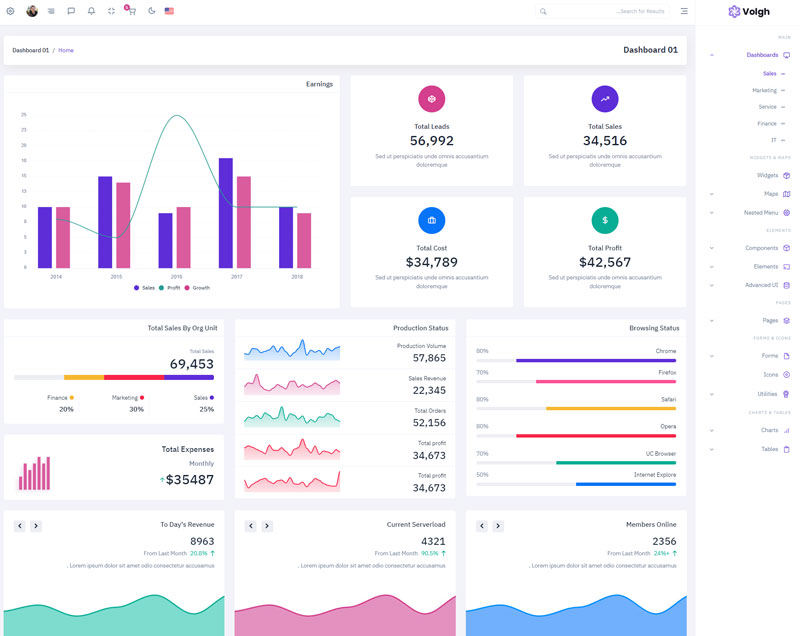800x636 pixels.
Task: Click the user profile avatar
Action: 32,11
